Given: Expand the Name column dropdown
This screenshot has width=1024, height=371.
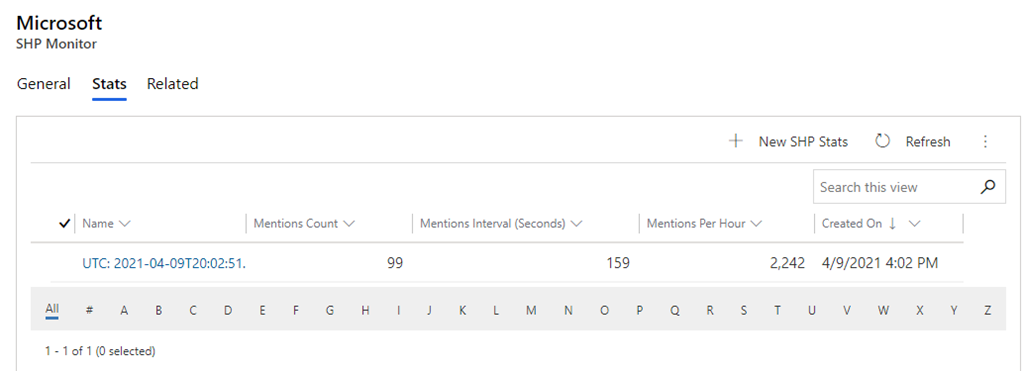Looking at the screenshot, I should coord(125,223).
